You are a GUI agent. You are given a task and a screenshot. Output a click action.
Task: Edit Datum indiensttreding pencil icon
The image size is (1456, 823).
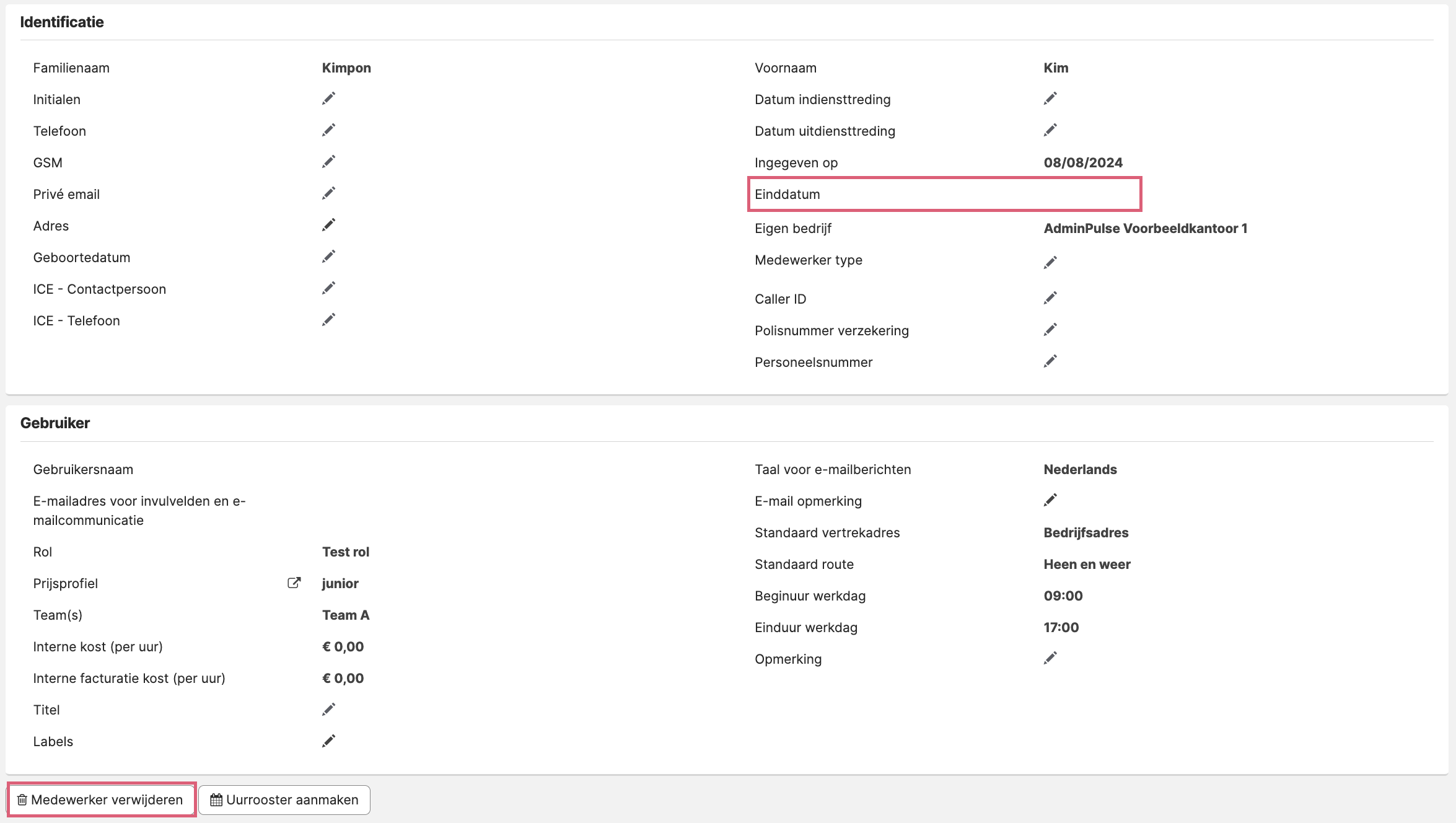[1050, 99]
